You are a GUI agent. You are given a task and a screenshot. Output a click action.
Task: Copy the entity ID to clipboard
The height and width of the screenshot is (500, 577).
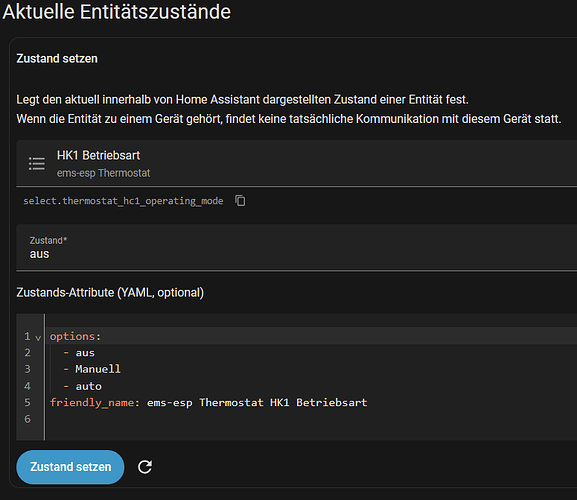coord(240,201)
